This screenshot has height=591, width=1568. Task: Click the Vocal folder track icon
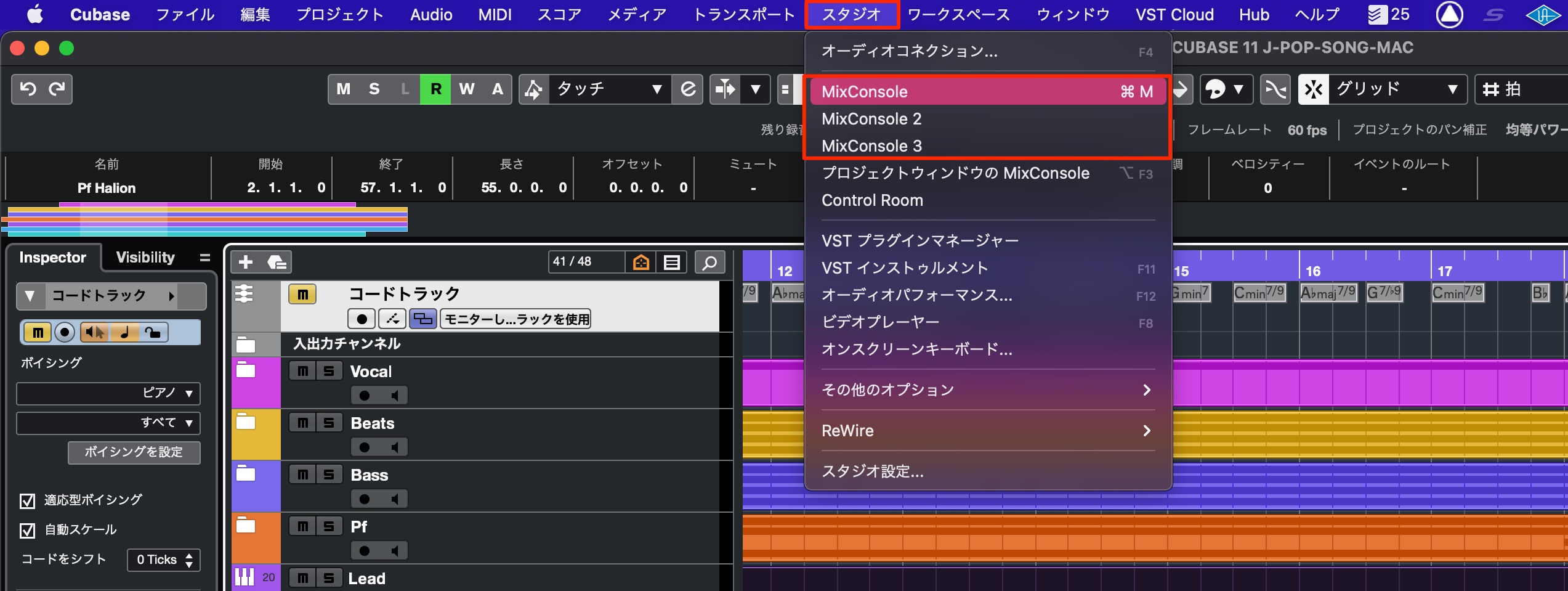tap(246, 370)
